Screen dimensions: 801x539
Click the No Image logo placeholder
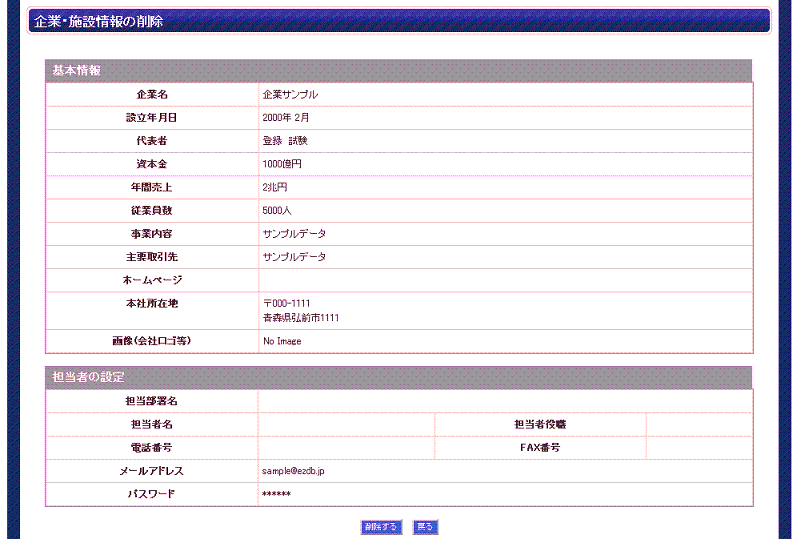pyautogui.click(x=282, y=342)
